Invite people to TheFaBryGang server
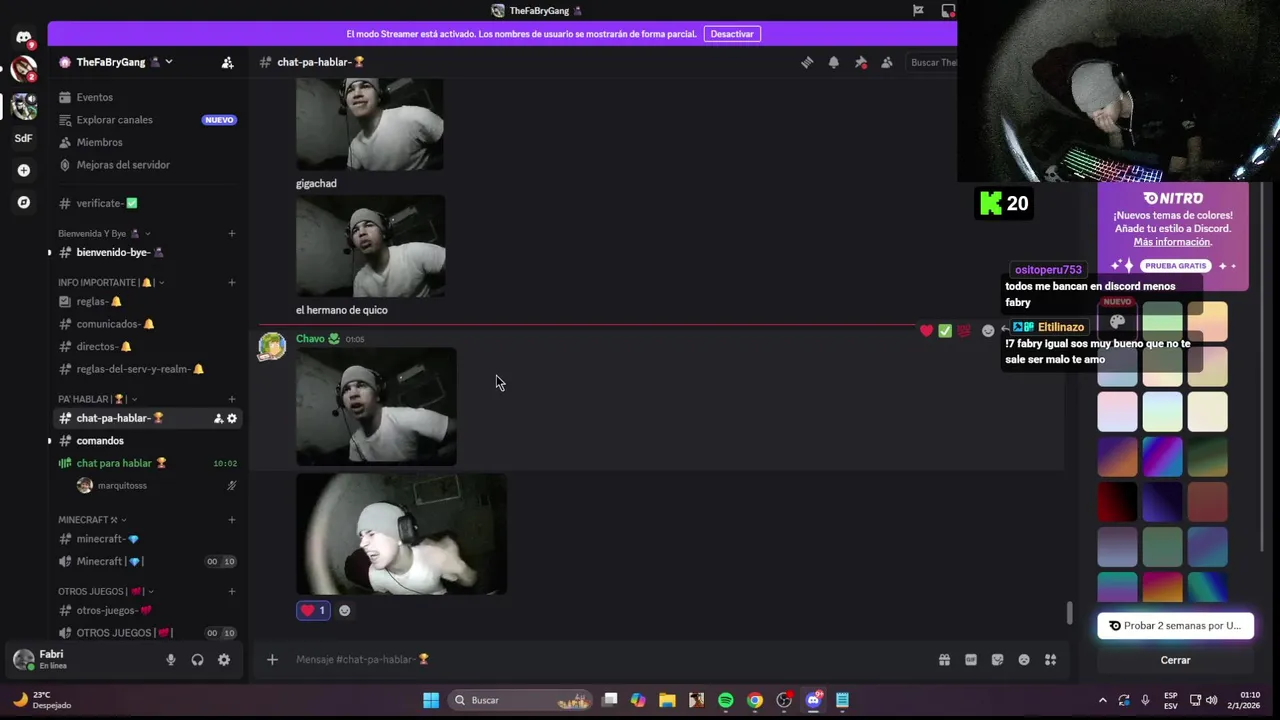1280x720 pixels. pyautogui.click(x=227, y=62)
